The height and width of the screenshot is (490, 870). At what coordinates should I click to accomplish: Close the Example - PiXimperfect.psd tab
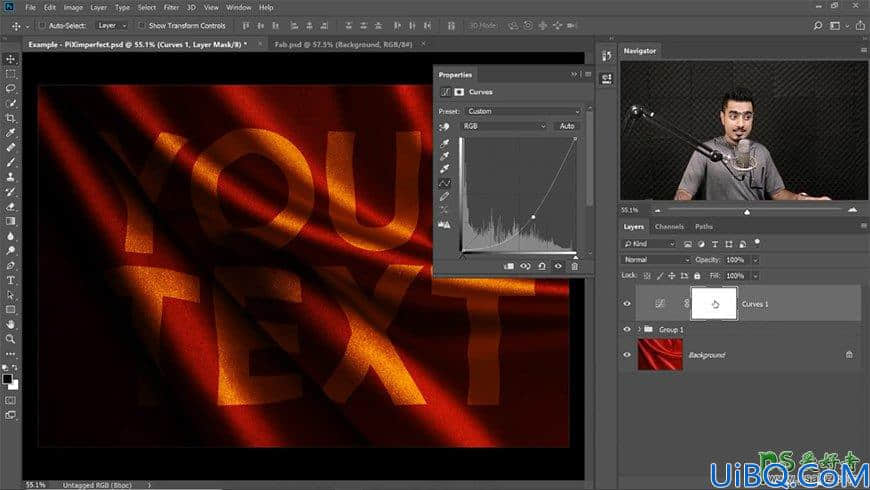[x=260, y=44]
